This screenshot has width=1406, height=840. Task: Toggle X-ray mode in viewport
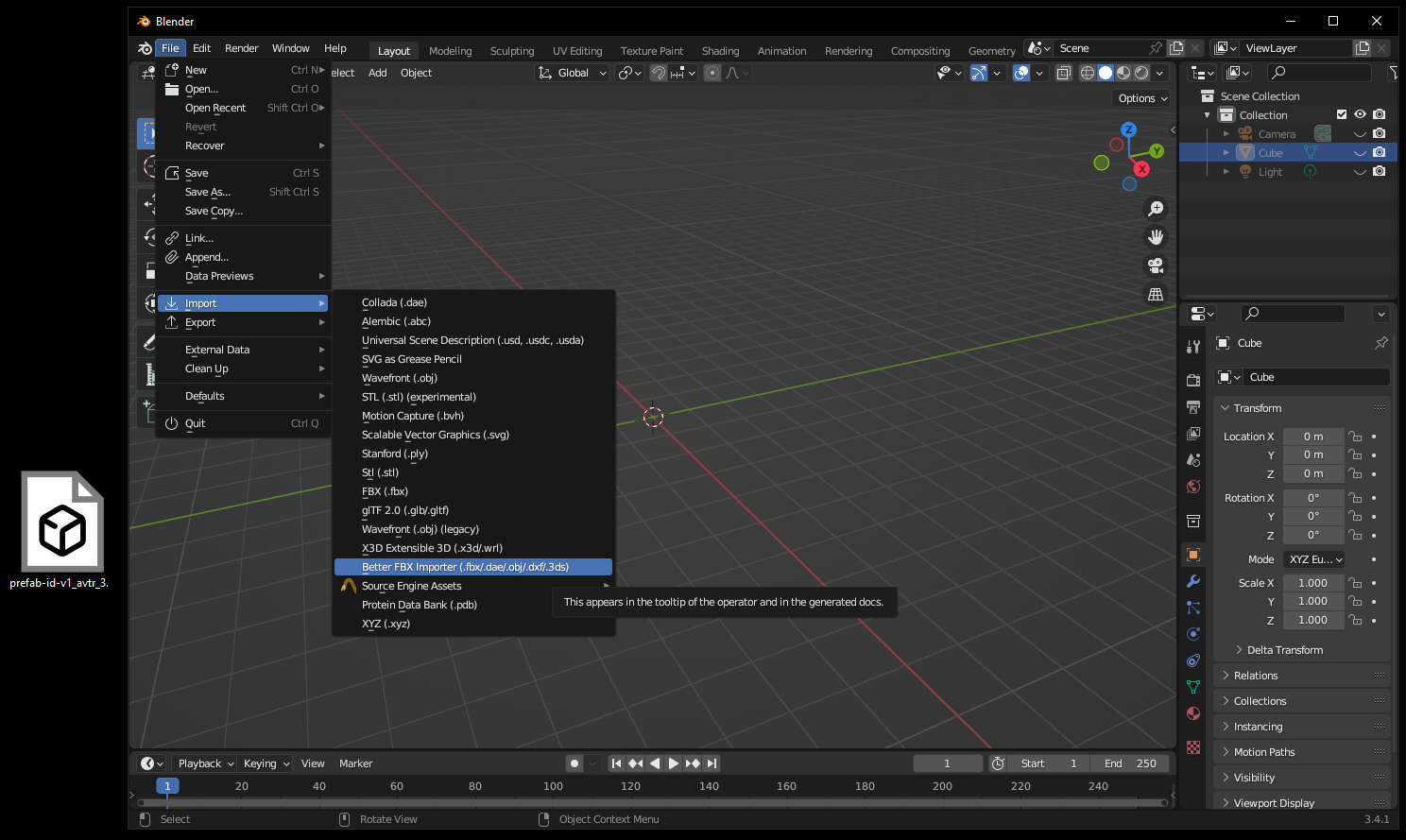[1063, 73]
